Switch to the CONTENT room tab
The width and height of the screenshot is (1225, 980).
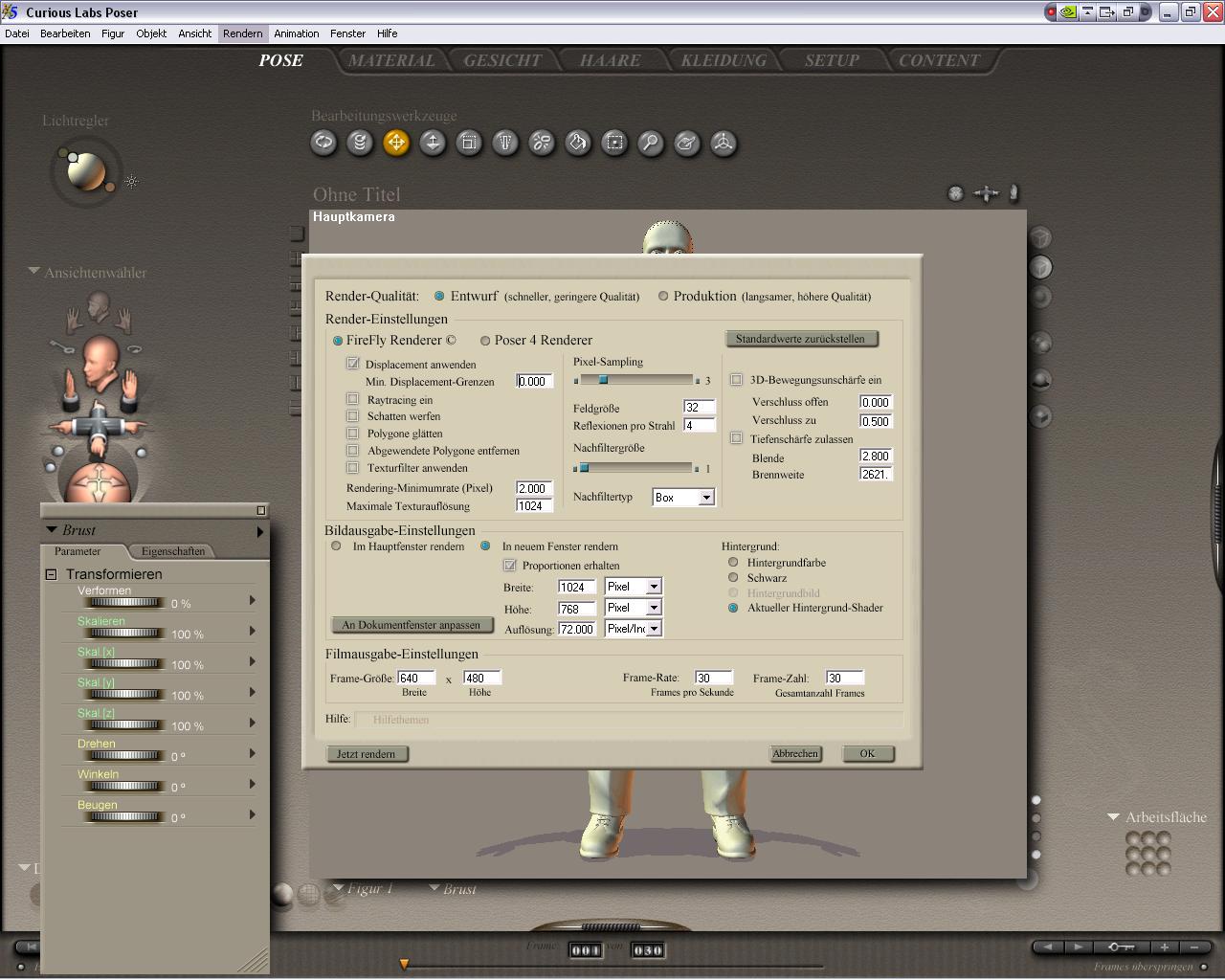tap(939, 60)
